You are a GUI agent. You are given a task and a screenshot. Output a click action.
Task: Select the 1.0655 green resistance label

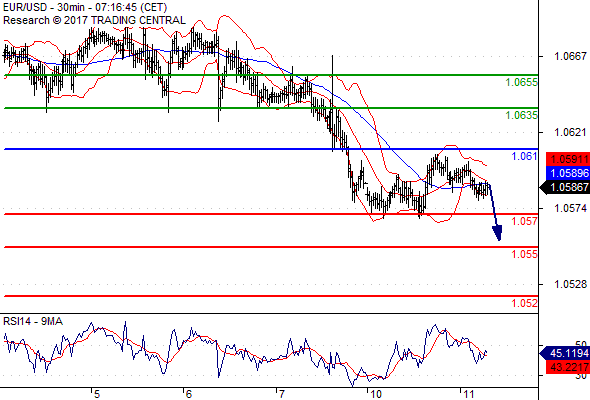(521, 82)
